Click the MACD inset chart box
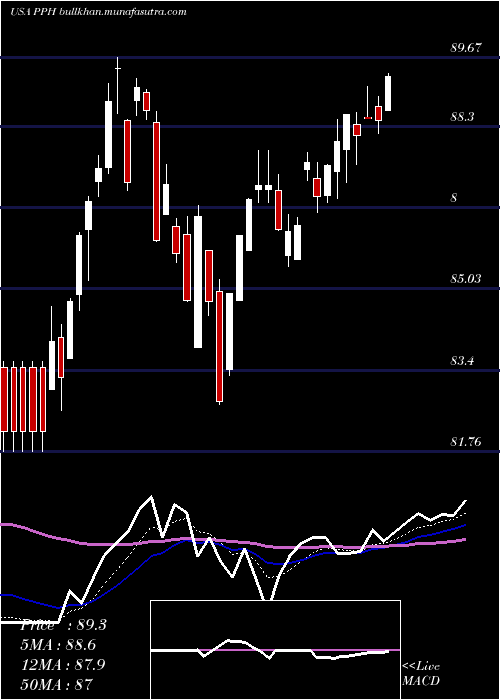The image size is (500, 700). 275,650
